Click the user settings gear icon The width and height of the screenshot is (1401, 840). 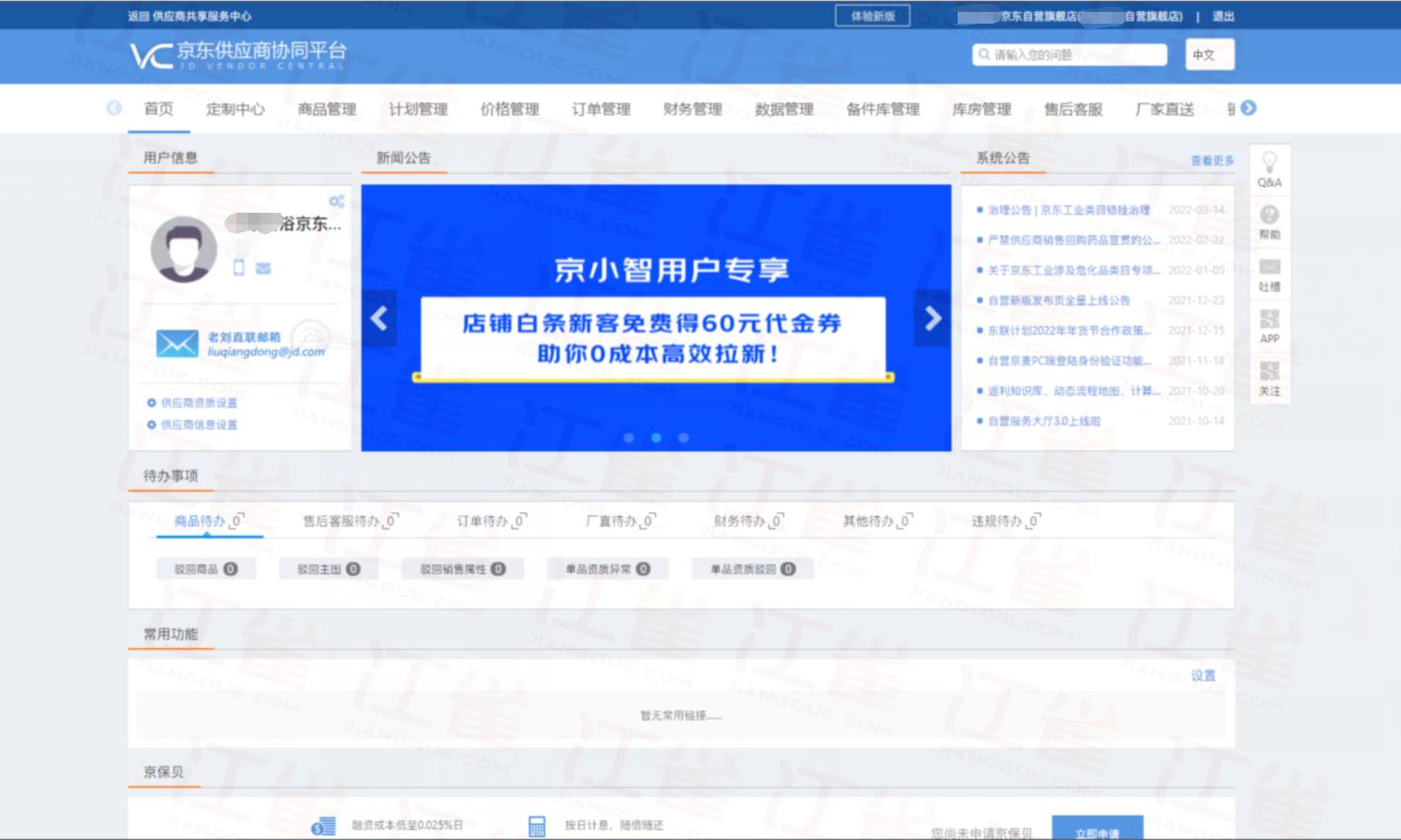pos(337,201)
